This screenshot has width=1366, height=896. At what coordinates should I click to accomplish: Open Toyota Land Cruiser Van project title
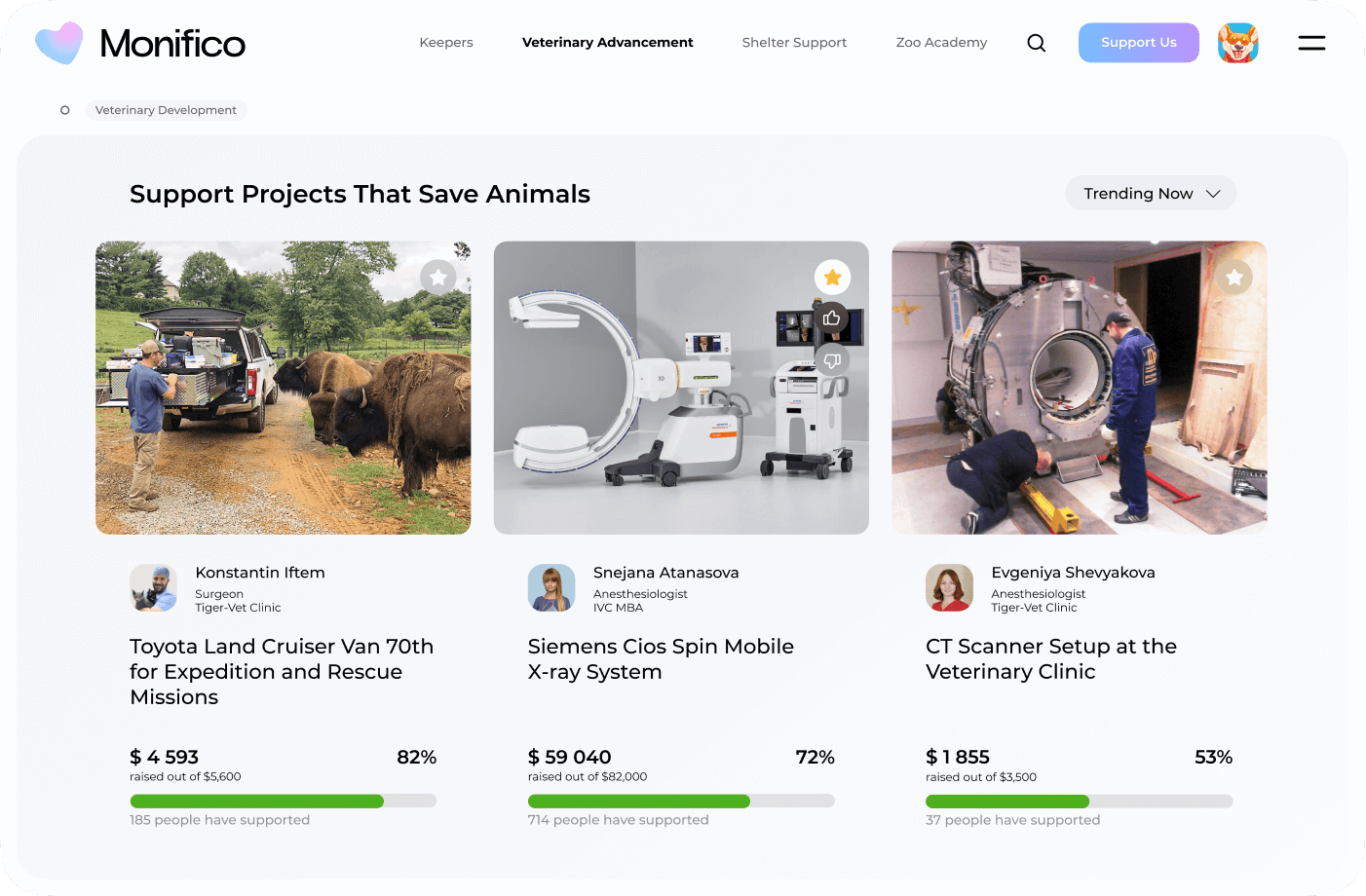point(282,672)
